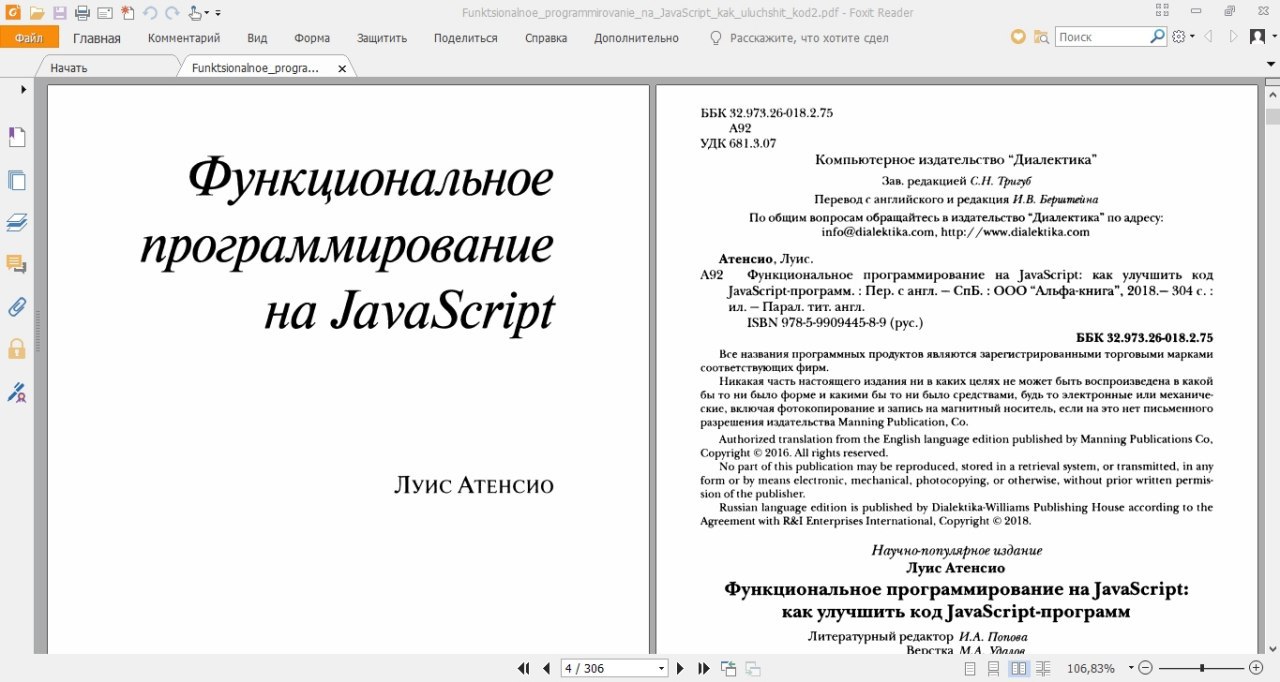Open the Comments panel
Screen dimensions: 1280x682
pyautogui.click(x=17, y=264)
